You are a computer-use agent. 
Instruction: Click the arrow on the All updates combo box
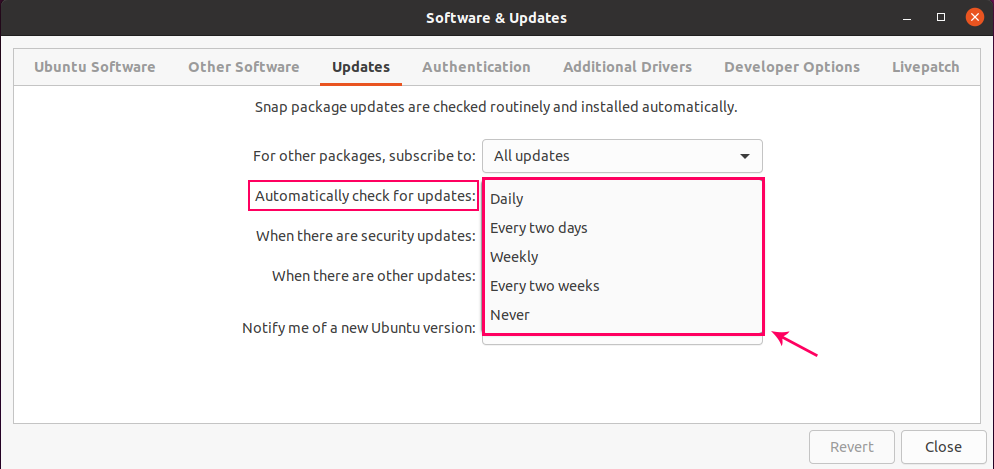(x=745, y=156)
